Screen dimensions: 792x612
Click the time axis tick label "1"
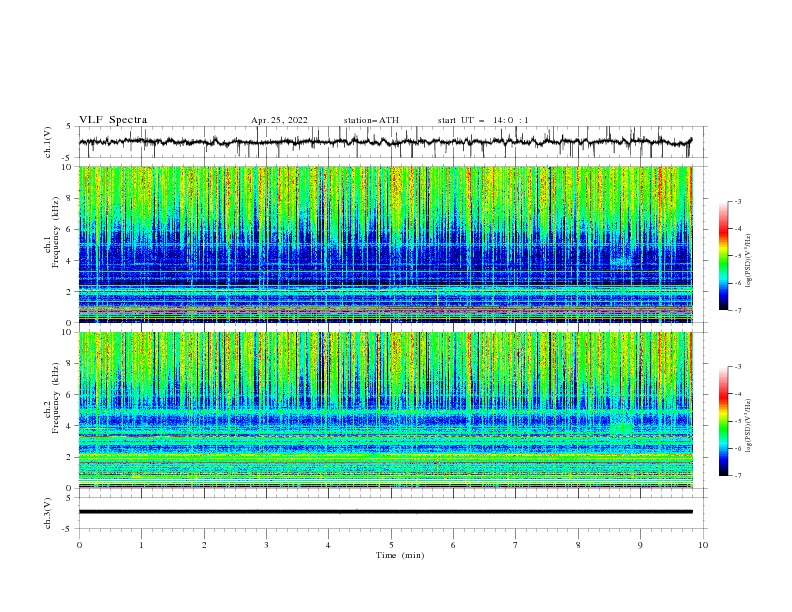[141, 545]
